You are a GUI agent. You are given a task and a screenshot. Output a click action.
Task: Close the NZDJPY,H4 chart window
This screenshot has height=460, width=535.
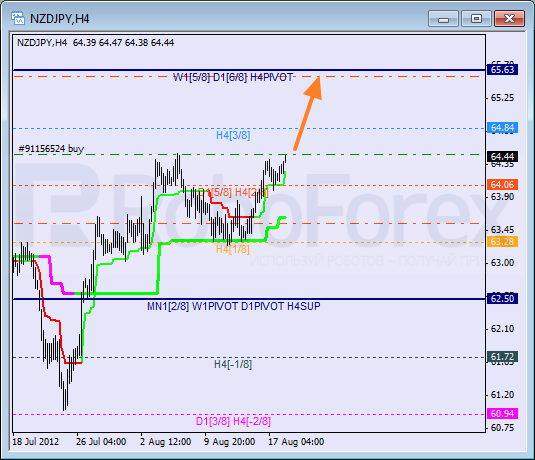pos(509,18)
